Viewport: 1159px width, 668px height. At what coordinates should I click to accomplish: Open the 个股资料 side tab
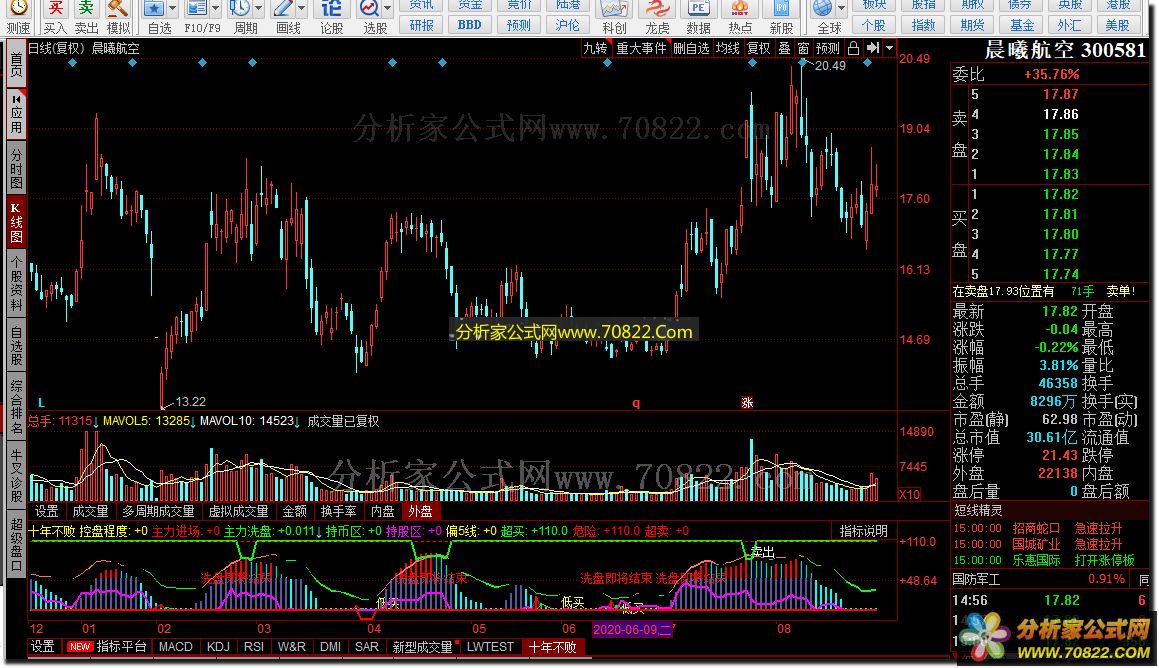pyautogui.click(x=16, y=284)
